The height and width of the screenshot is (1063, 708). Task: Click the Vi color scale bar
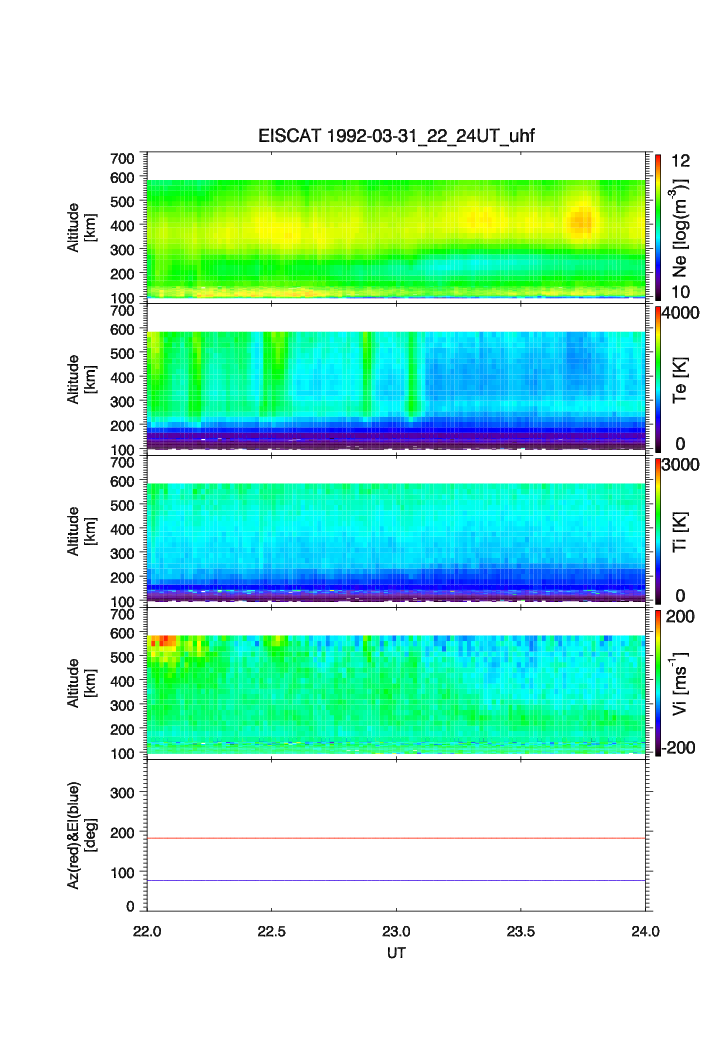[658, 683]
